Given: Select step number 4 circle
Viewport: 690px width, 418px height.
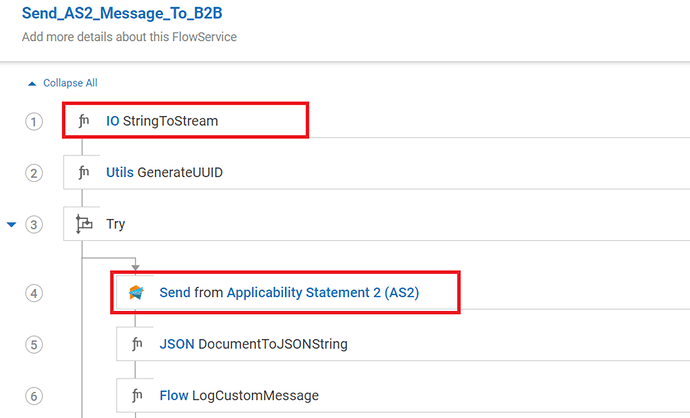Looking at the screenshot, I should tap(35, 294).
